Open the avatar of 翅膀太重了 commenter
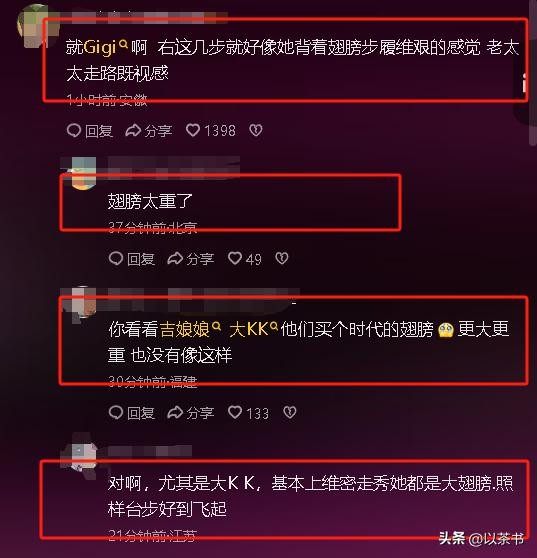Viewport: 537px width, 558px height. (x=84, y=173)
